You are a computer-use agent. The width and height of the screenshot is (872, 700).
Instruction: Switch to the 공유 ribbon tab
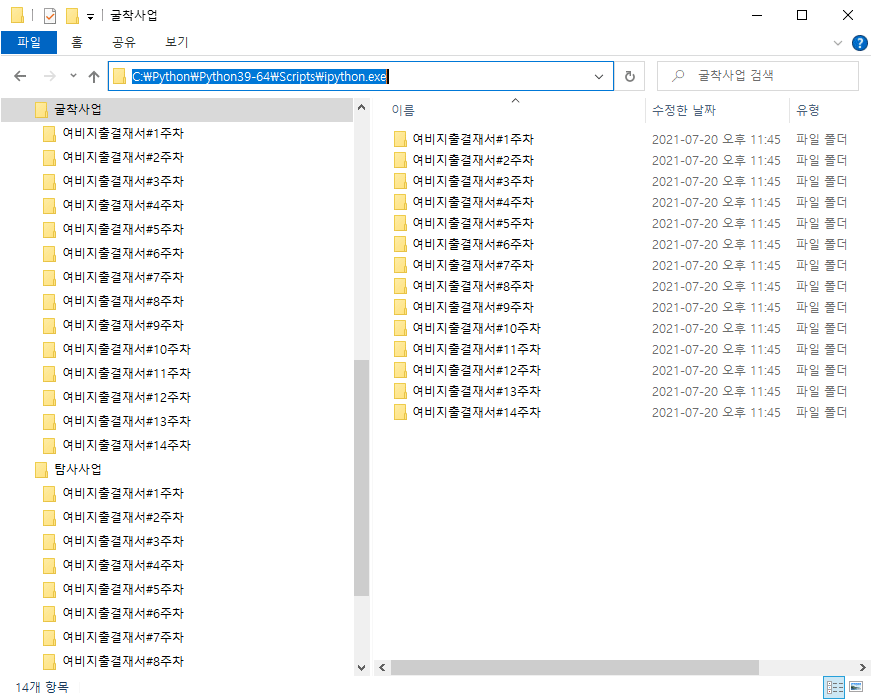click(x=123, y=42)
